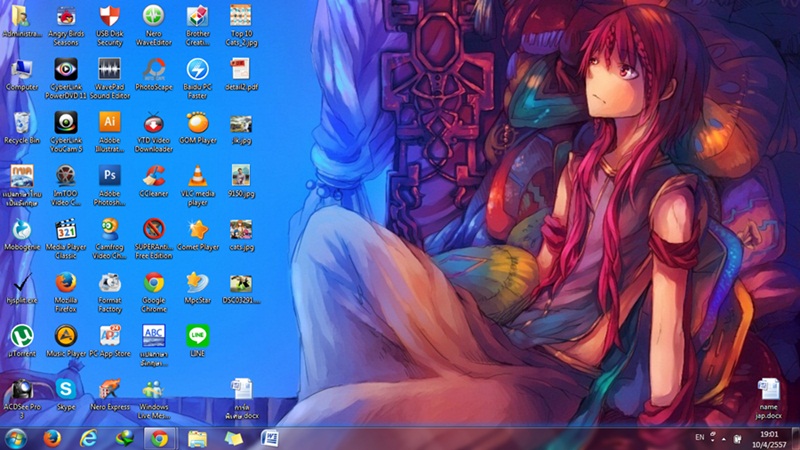Open the Recycle Bin

tap(22, 128)
